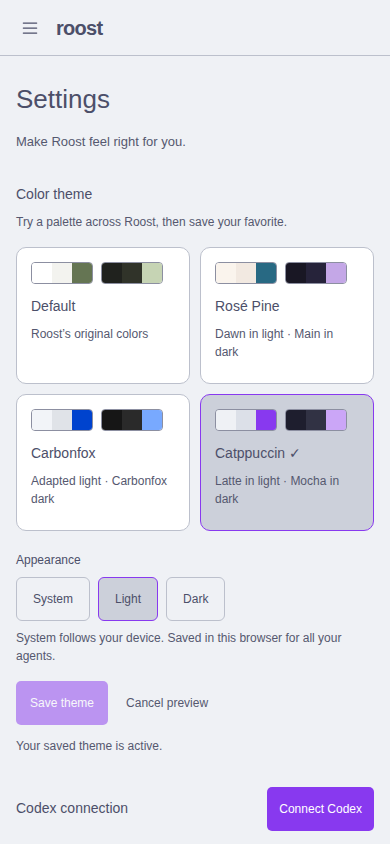The height and width of the screenshot is (844, 390).
Task: Click Default theme's dark palette swatch
Action: 132,273
